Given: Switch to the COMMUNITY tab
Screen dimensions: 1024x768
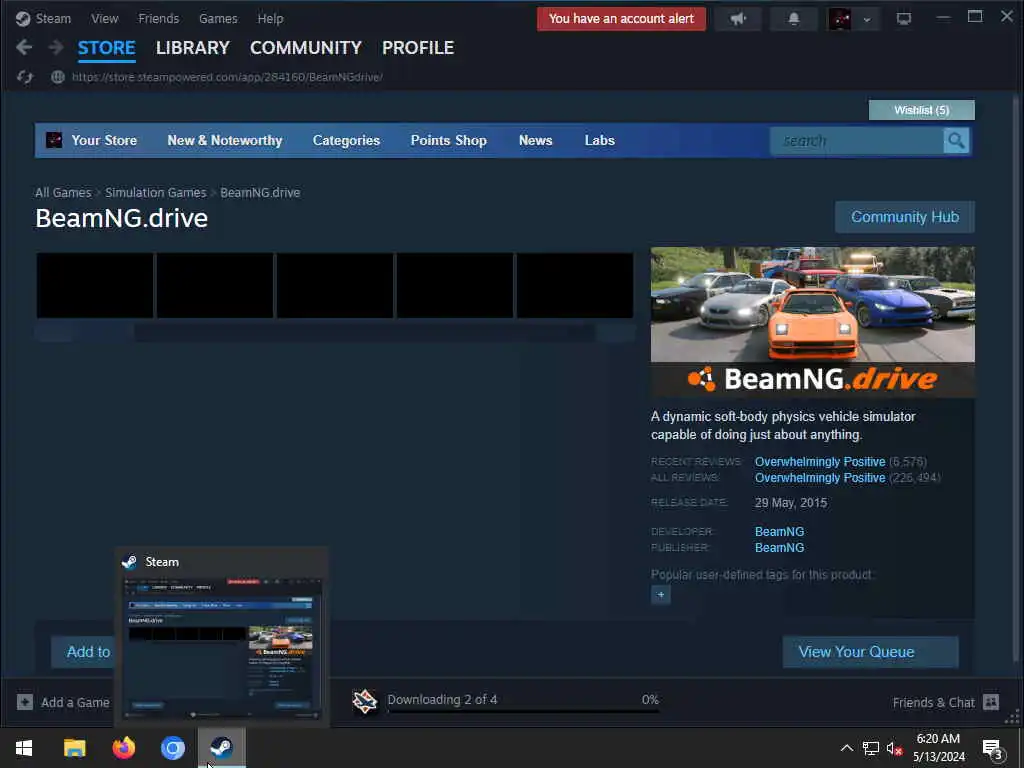Looking at the screenshot, I should (306, 48).
